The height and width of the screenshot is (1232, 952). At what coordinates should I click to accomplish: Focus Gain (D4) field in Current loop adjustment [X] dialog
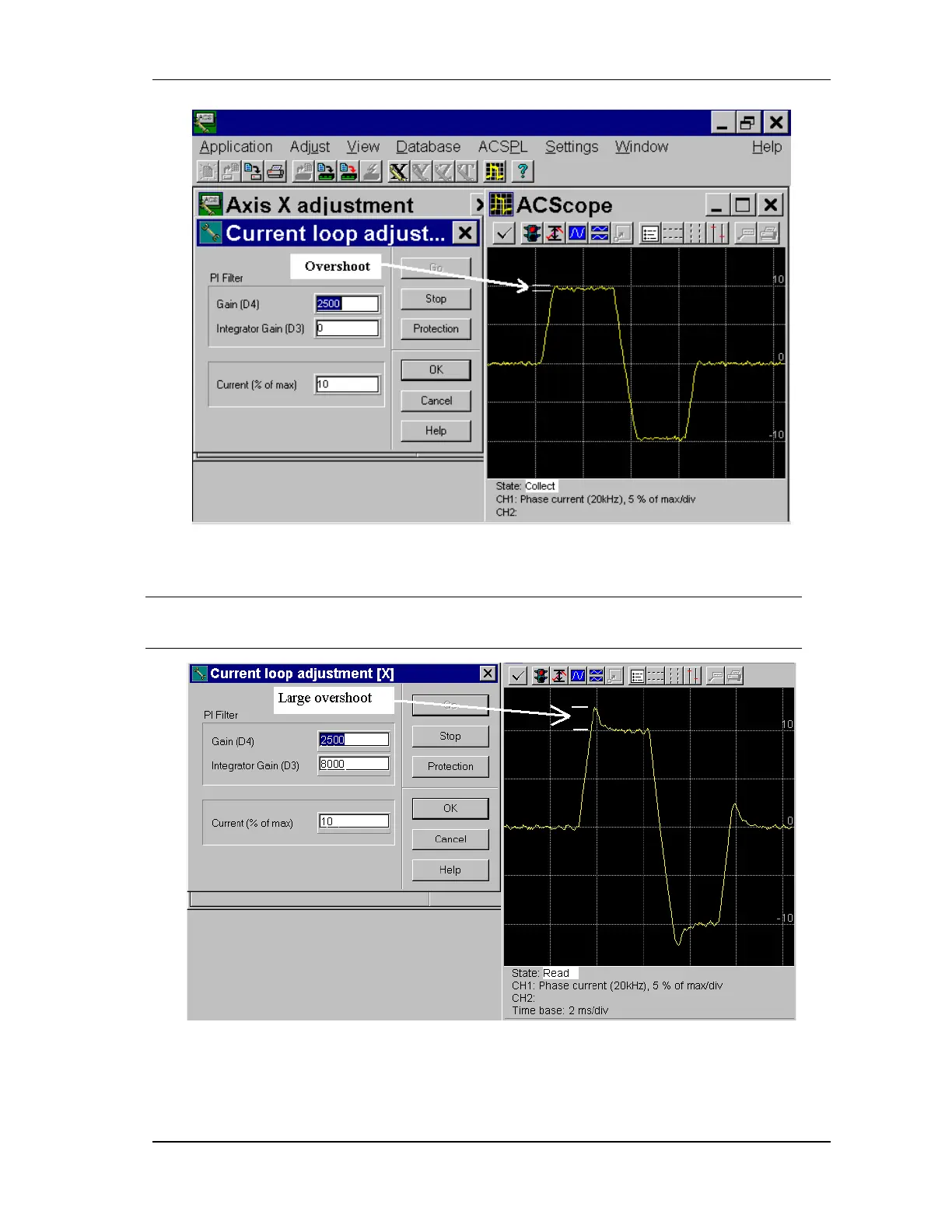(354, 740)
